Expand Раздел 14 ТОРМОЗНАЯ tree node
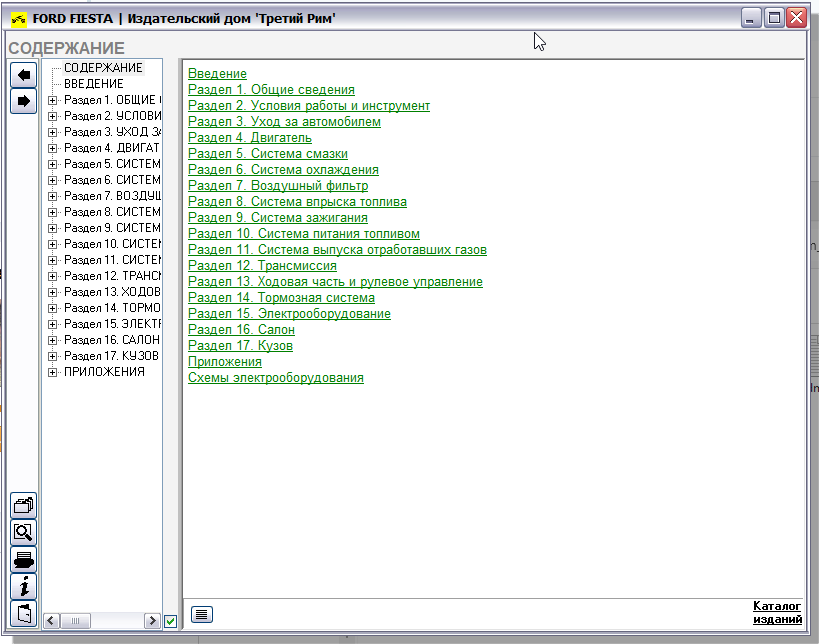The image size is (819, 644). pos(52,308)
